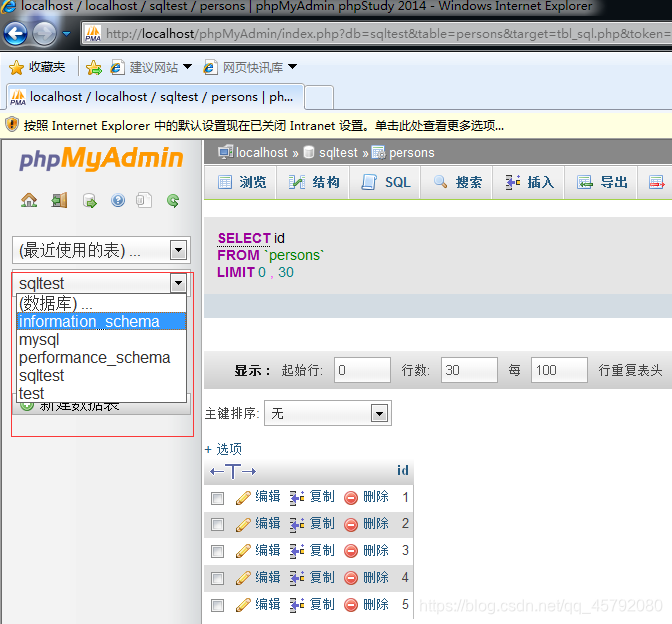Click 编辑 link for row 3
This screenshot has height=624, width=672.
[268, 551]
